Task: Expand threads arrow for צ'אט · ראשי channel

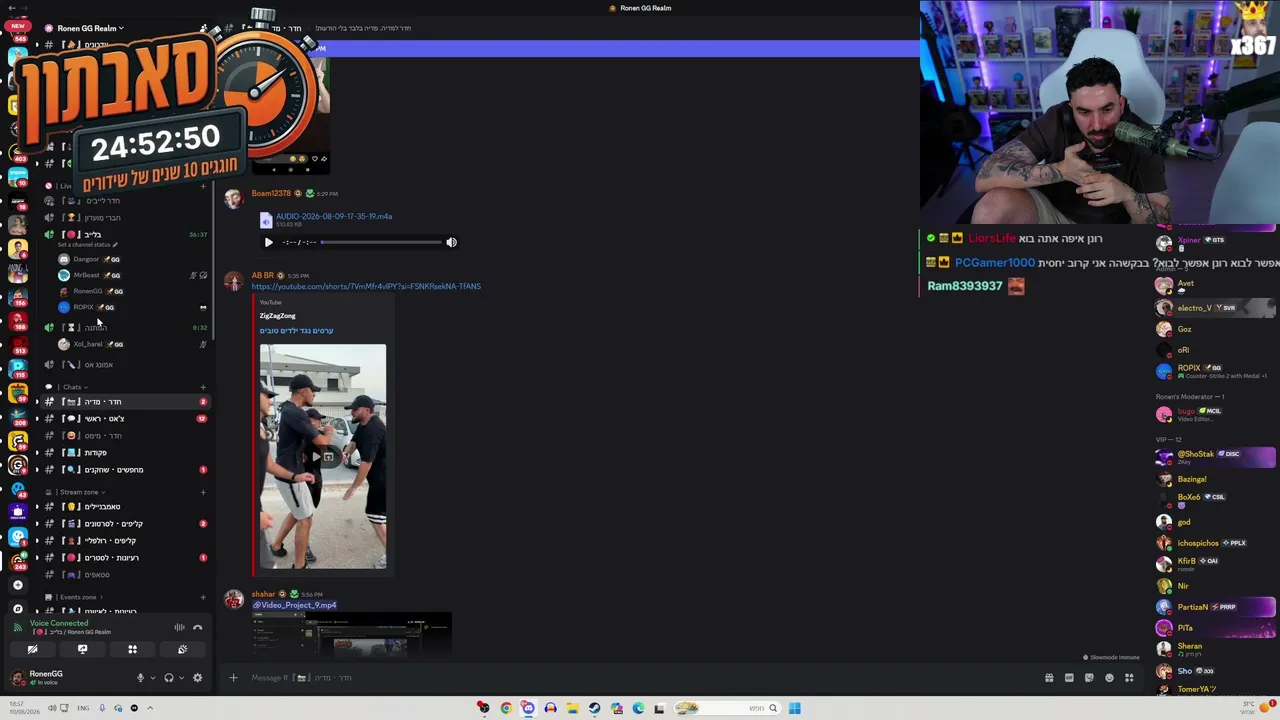Action: (37, 419)
